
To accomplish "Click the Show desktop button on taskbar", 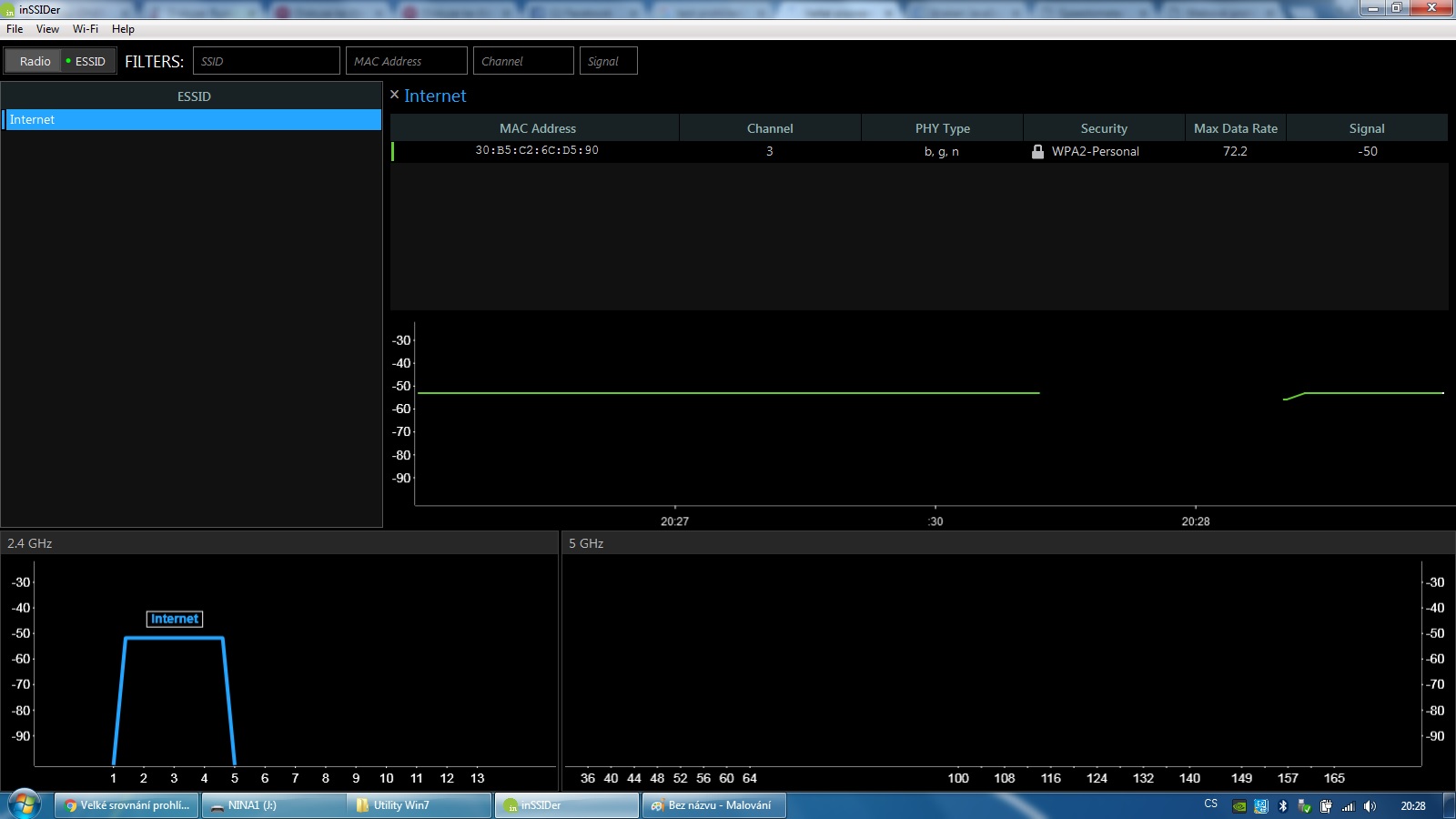I will point(1449,805).
